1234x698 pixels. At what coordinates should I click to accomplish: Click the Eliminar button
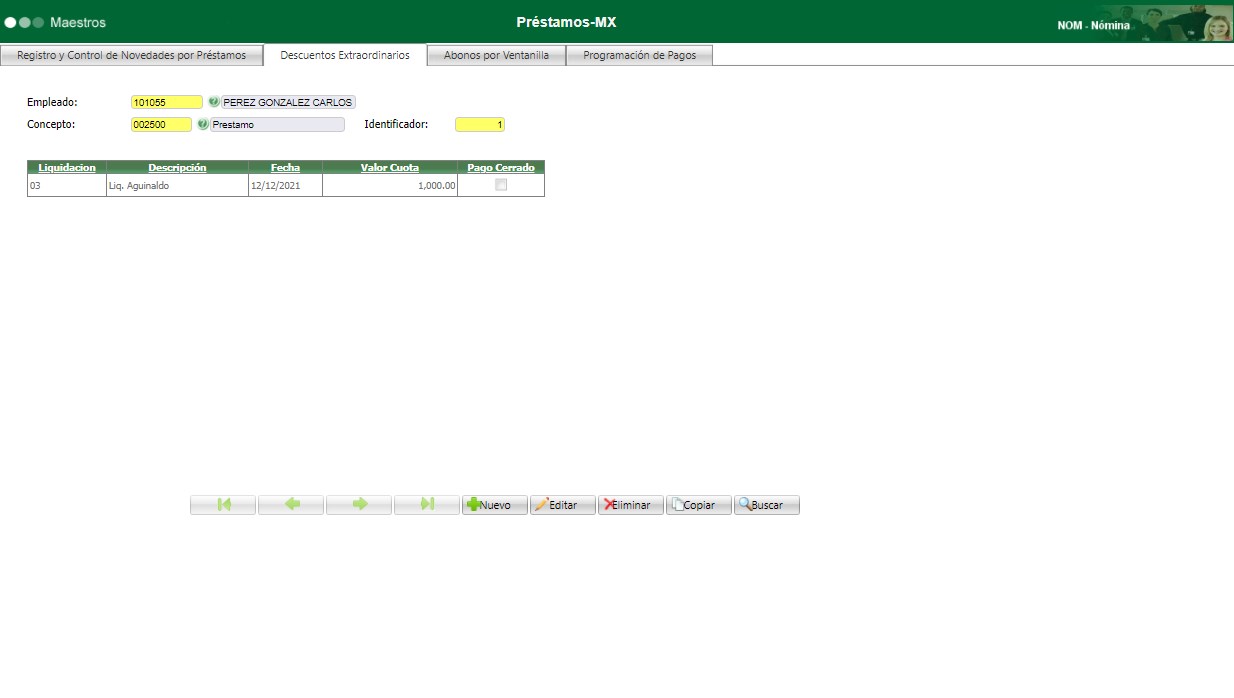(631, 505)
